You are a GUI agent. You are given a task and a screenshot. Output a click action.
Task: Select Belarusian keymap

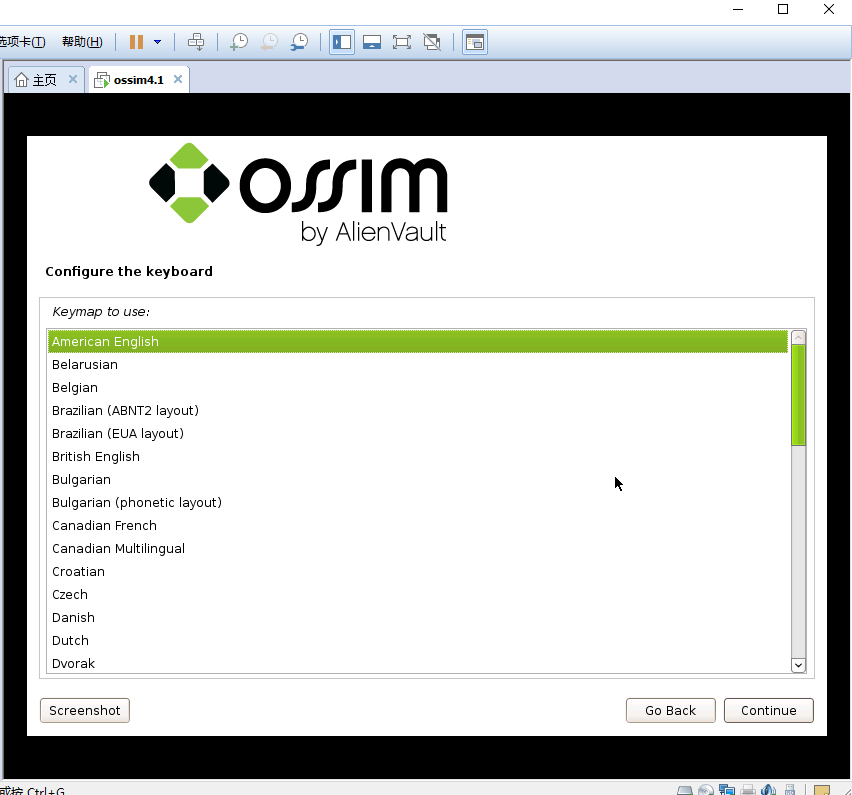coord(417,365)
